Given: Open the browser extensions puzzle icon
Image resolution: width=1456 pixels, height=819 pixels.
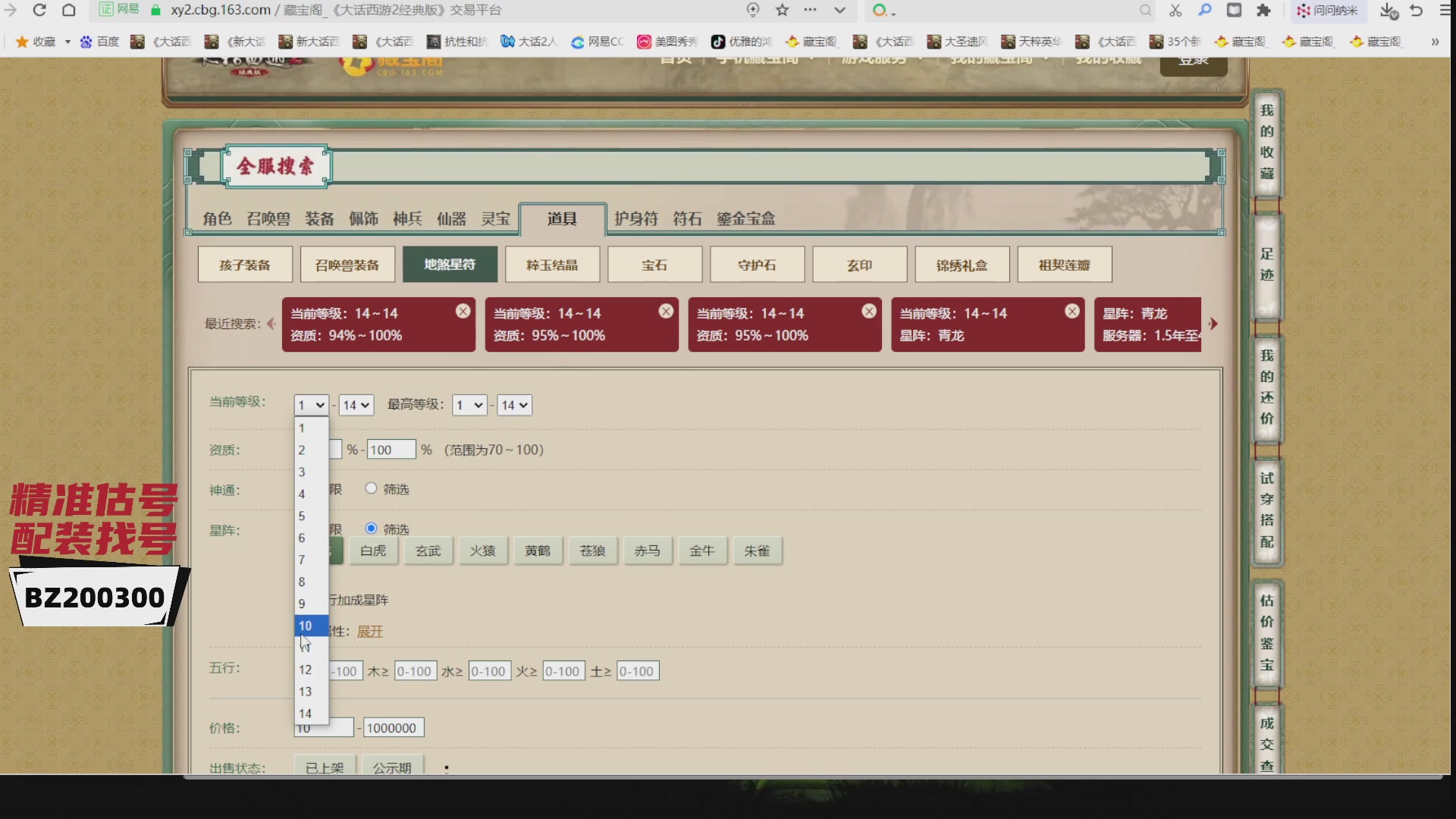Looking at the screenshot, I should point(1263,10).
